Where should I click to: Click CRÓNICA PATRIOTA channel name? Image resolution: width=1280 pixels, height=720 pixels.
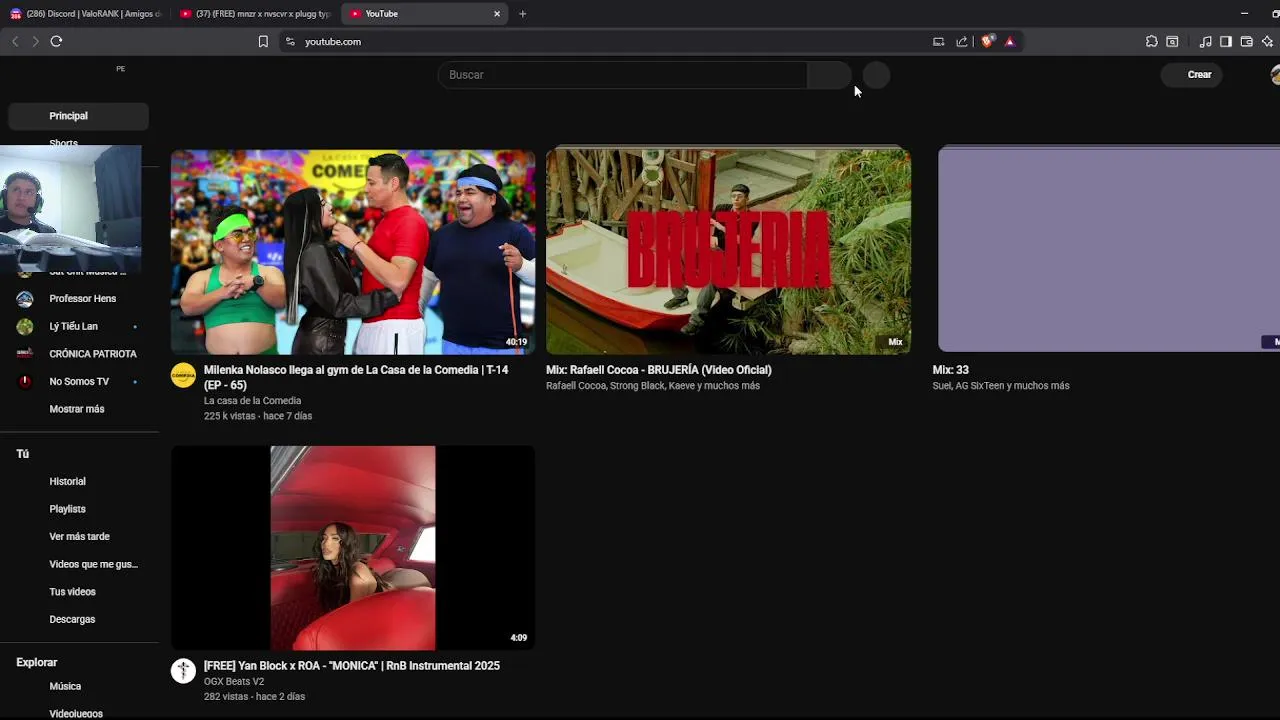pyautogui.click(x=93, y=354)
